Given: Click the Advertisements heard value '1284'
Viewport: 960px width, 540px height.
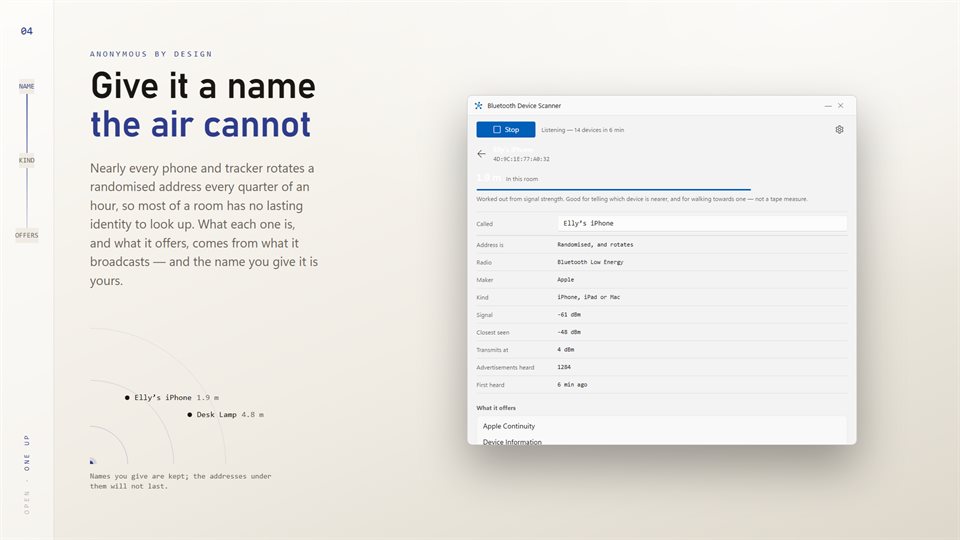Looking at the screenshot, I should 564,367.
